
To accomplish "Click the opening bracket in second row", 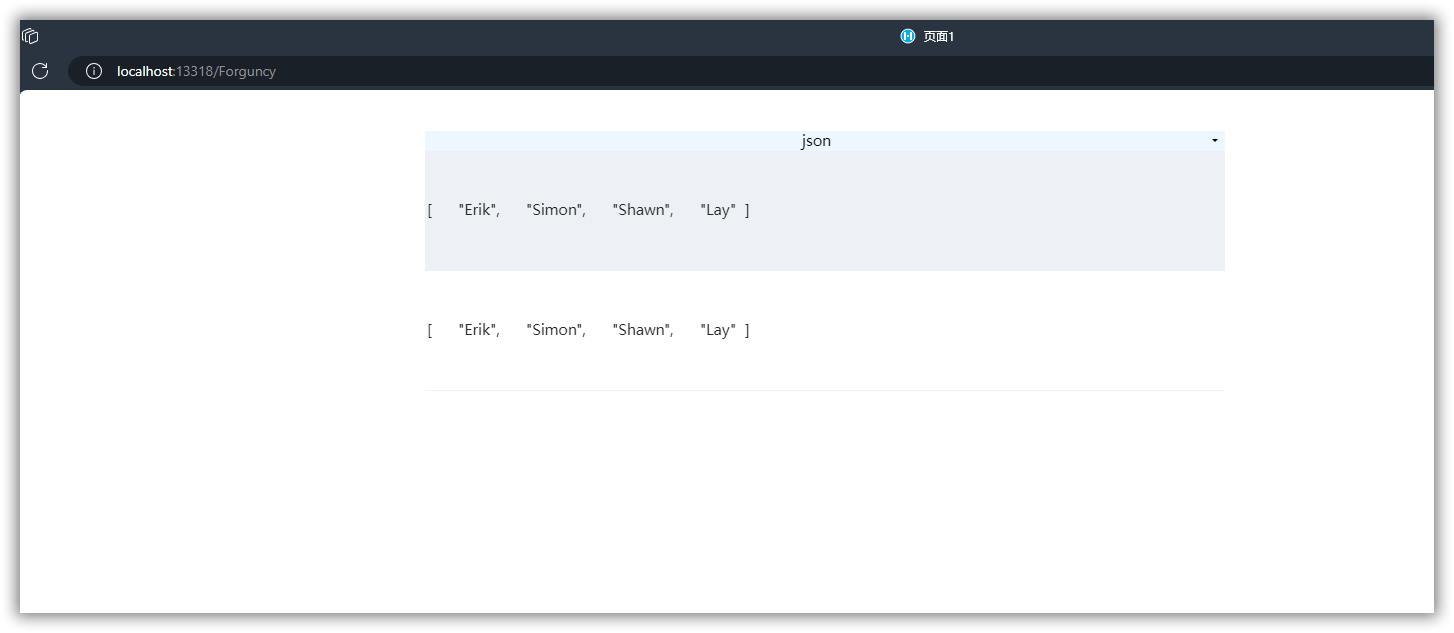I will 430,330.
